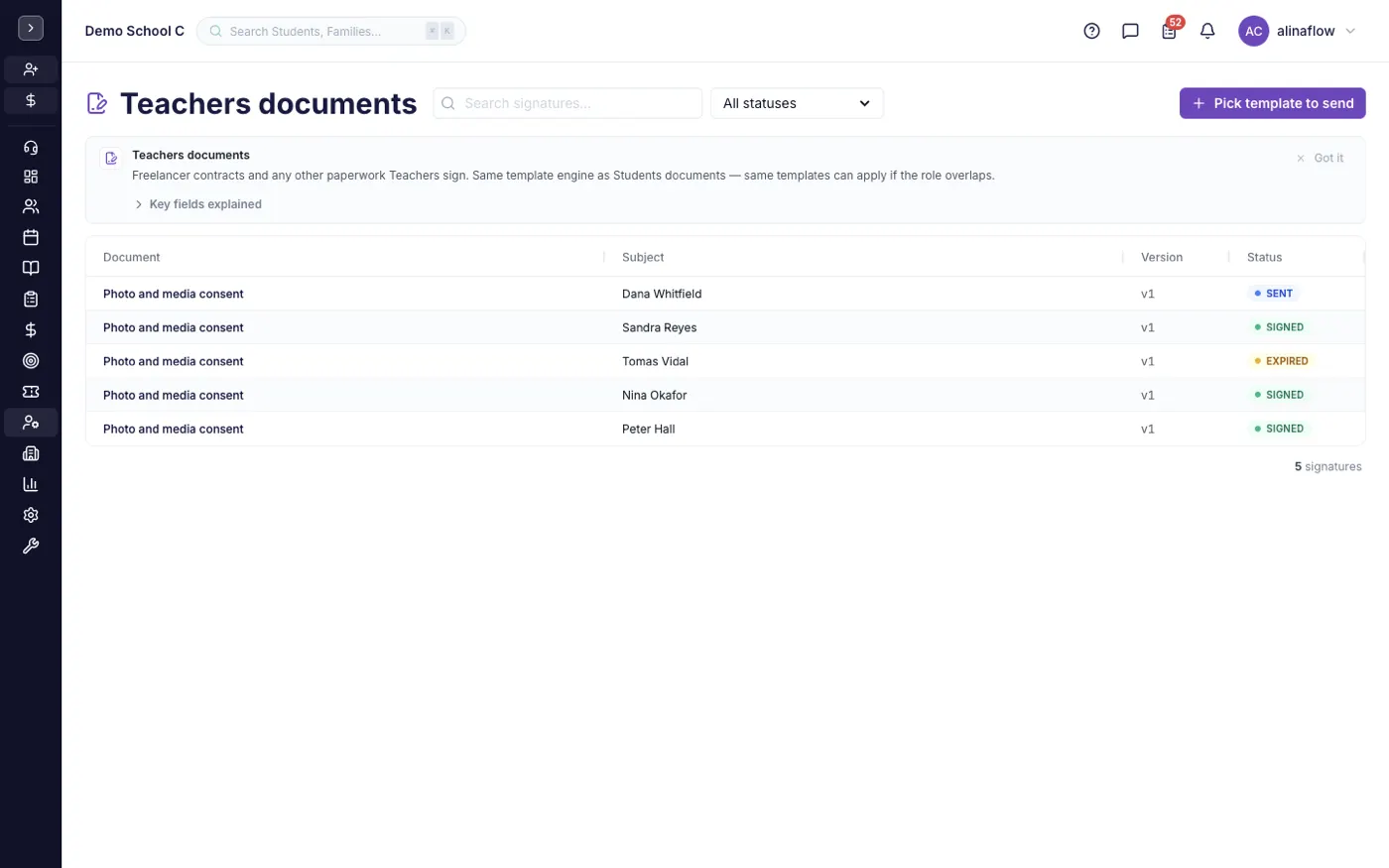Click subject Nina Okafor

654,395
